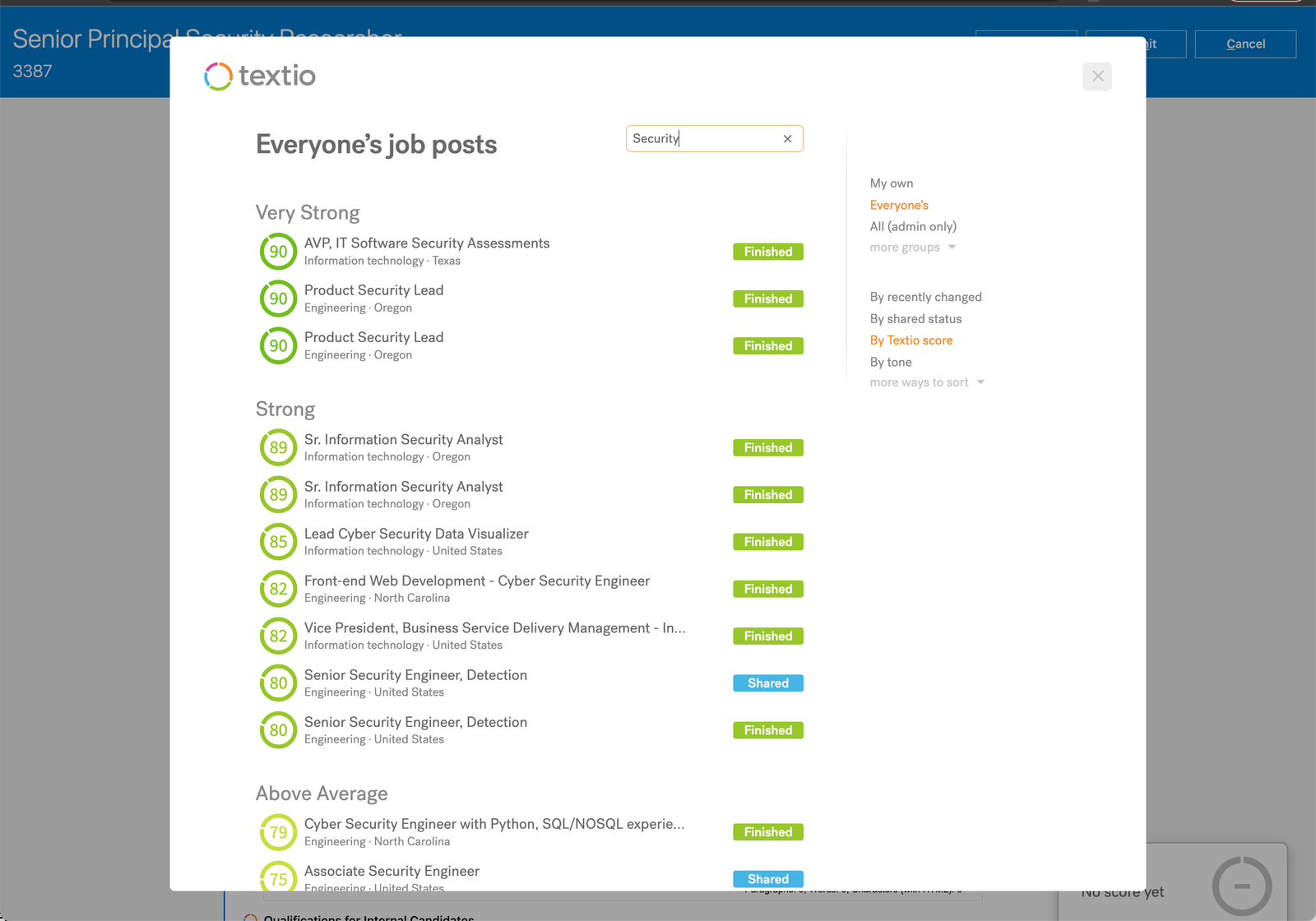The height and width of the screenshot is (921, 1316).
Task: Click score 90 circle for AVP post
Action: pyautogui.click(x=278, y=252)
